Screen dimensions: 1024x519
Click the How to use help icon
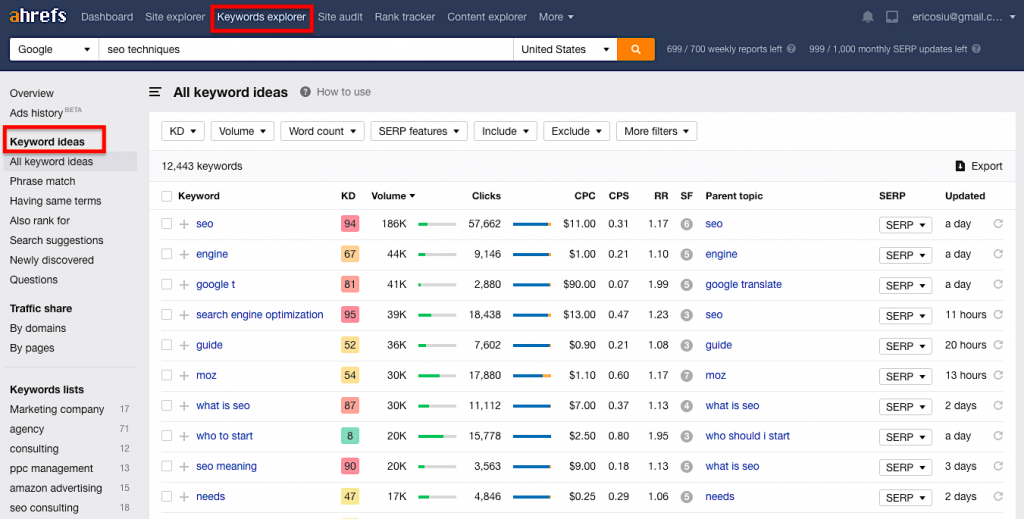point(305,92)
